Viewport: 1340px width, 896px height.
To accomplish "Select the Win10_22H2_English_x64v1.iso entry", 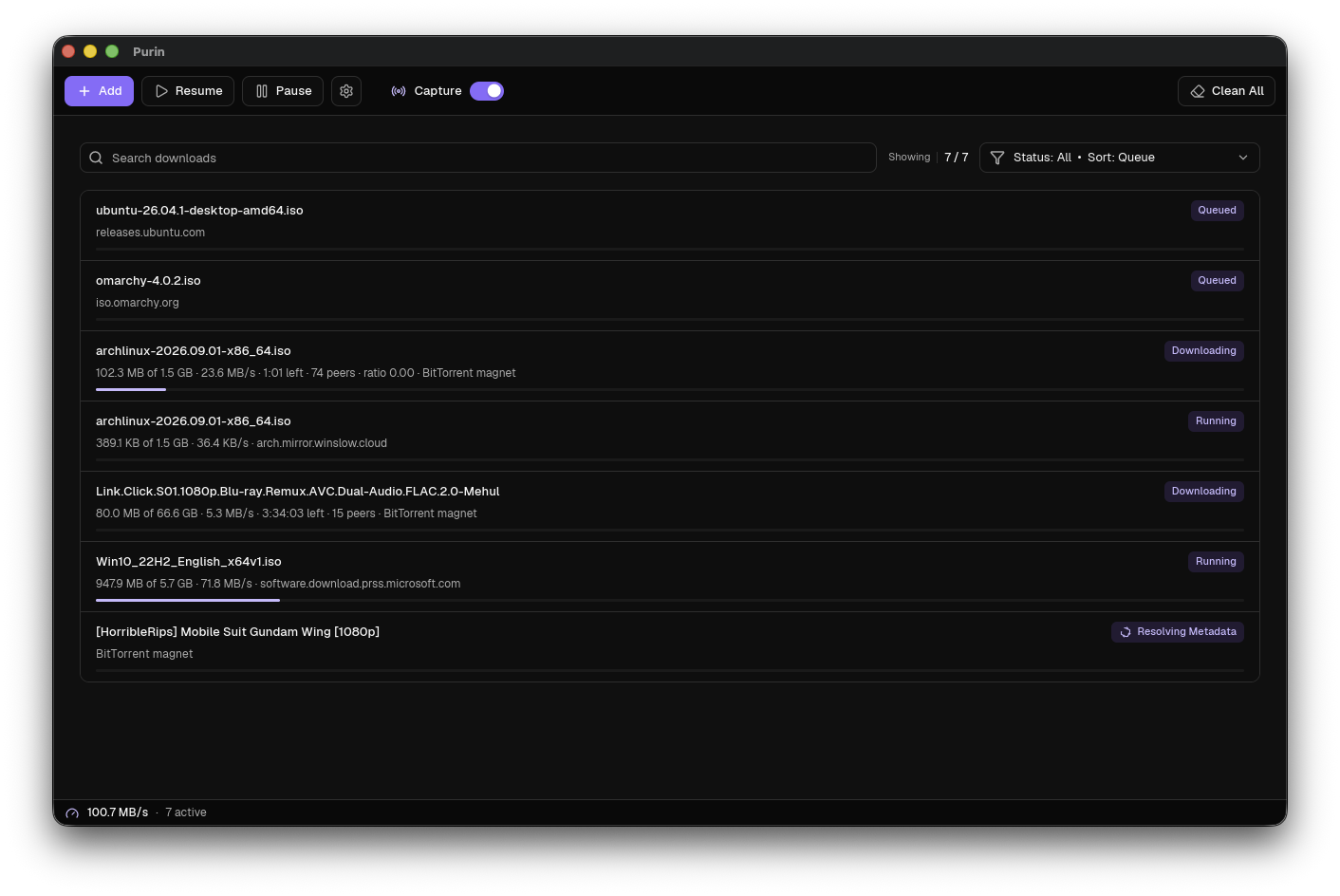I will (670, 577).
